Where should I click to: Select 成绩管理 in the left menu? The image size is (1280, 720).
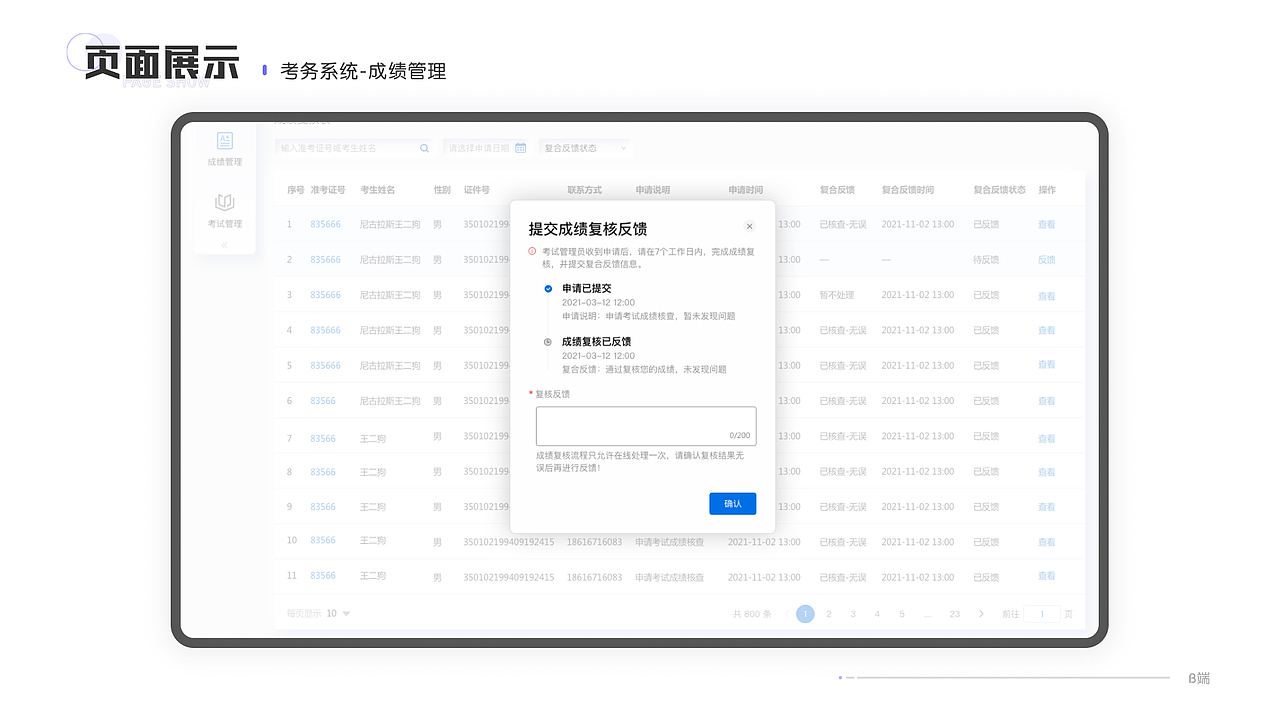(x=224, y=160)
